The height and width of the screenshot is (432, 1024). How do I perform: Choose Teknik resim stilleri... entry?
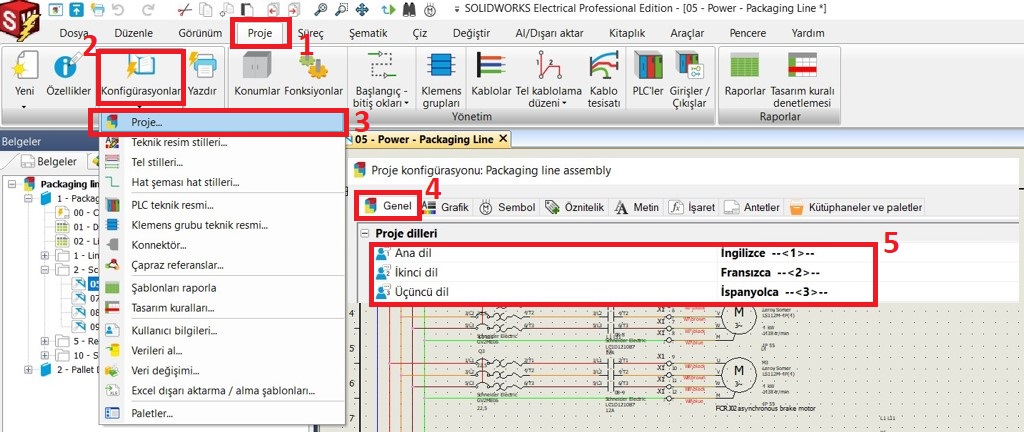click(x=222, y=142)
